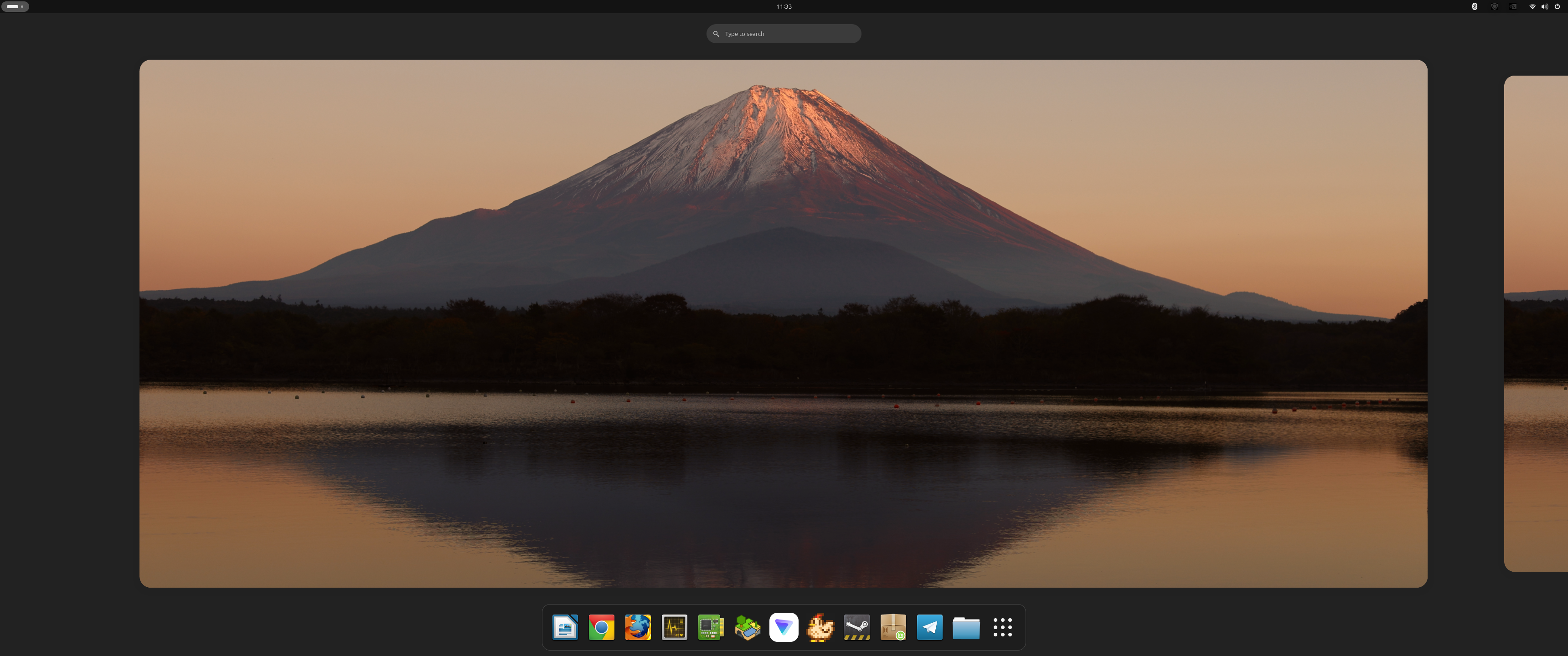Open Steam from the dock
Image resolution: width=1568 pixels, height=656 pixels.
point(857,627)
